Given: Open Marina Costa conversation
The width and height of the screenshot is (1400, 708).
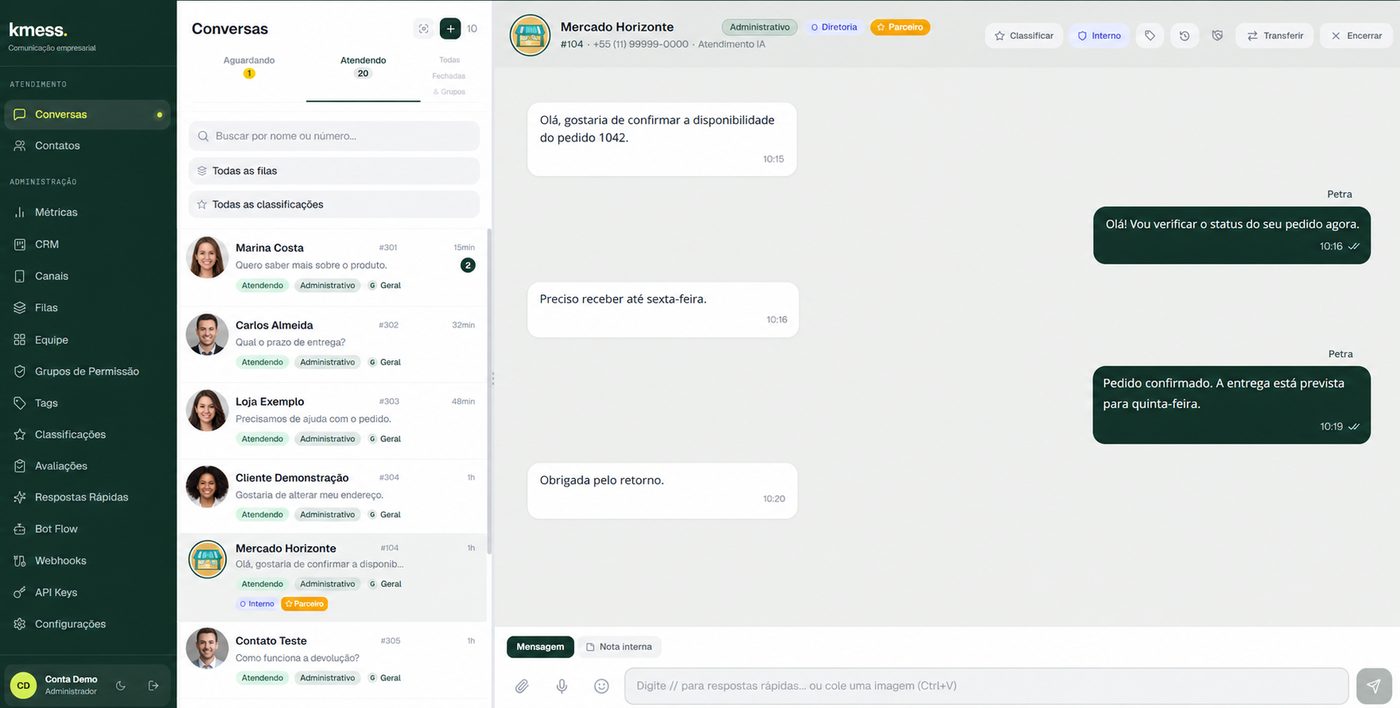Looking at the screenshot, I should point(332,267).
